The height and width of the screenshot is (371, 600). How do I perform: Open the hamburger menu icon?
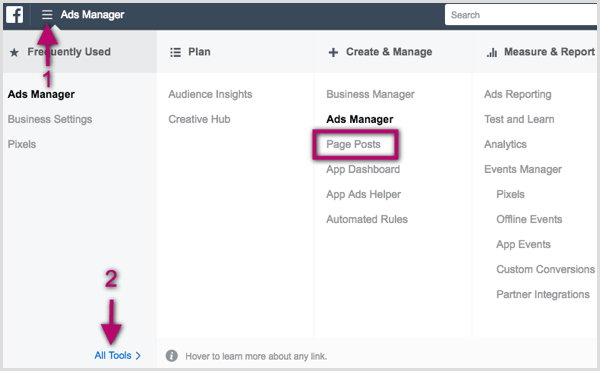pyautogui.click(x=47, y=15)
